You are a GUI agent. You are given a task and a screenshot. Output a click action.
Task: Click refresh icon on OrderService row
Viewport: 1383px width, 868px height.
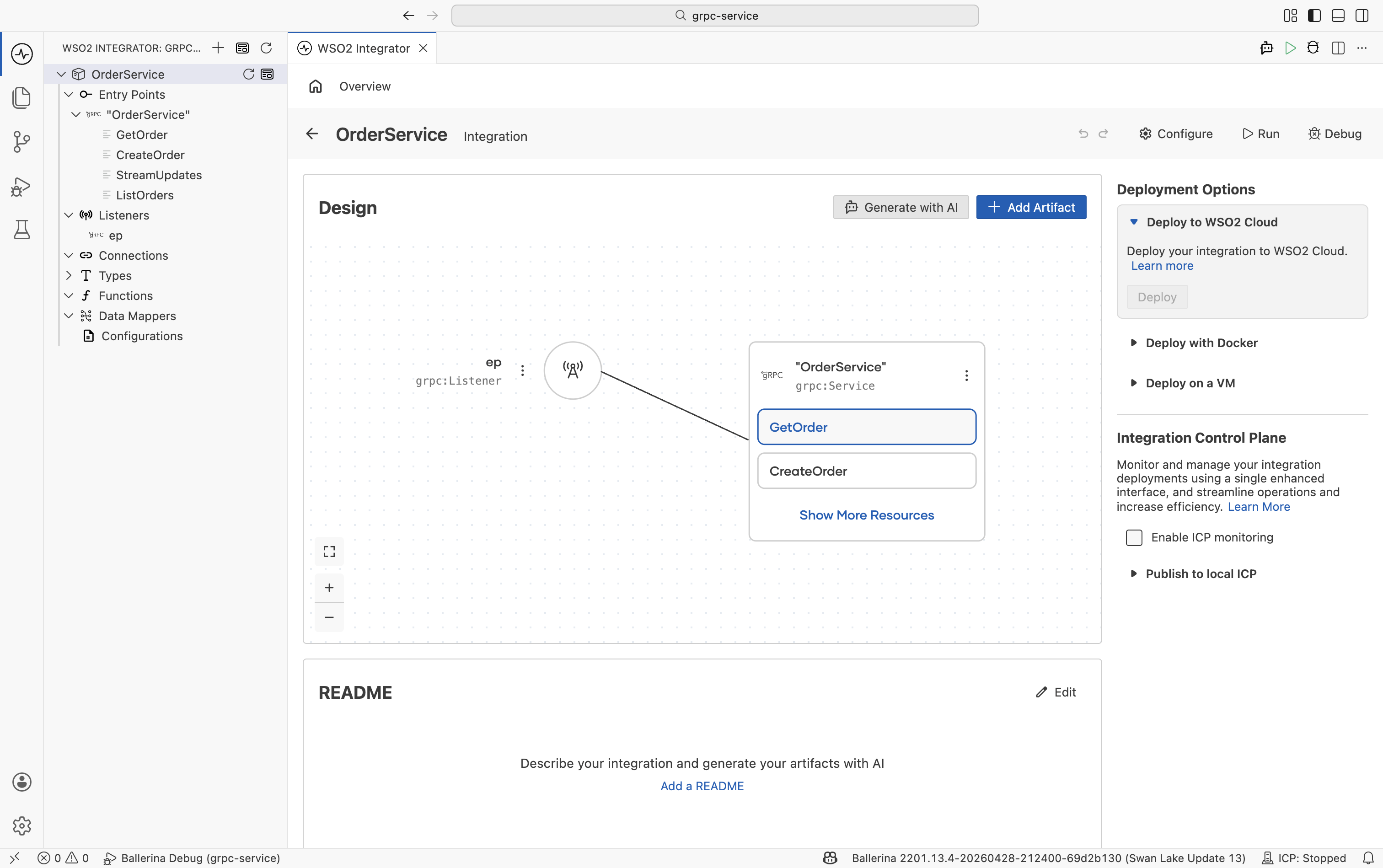pyautogui.click(x=249, y=74)
